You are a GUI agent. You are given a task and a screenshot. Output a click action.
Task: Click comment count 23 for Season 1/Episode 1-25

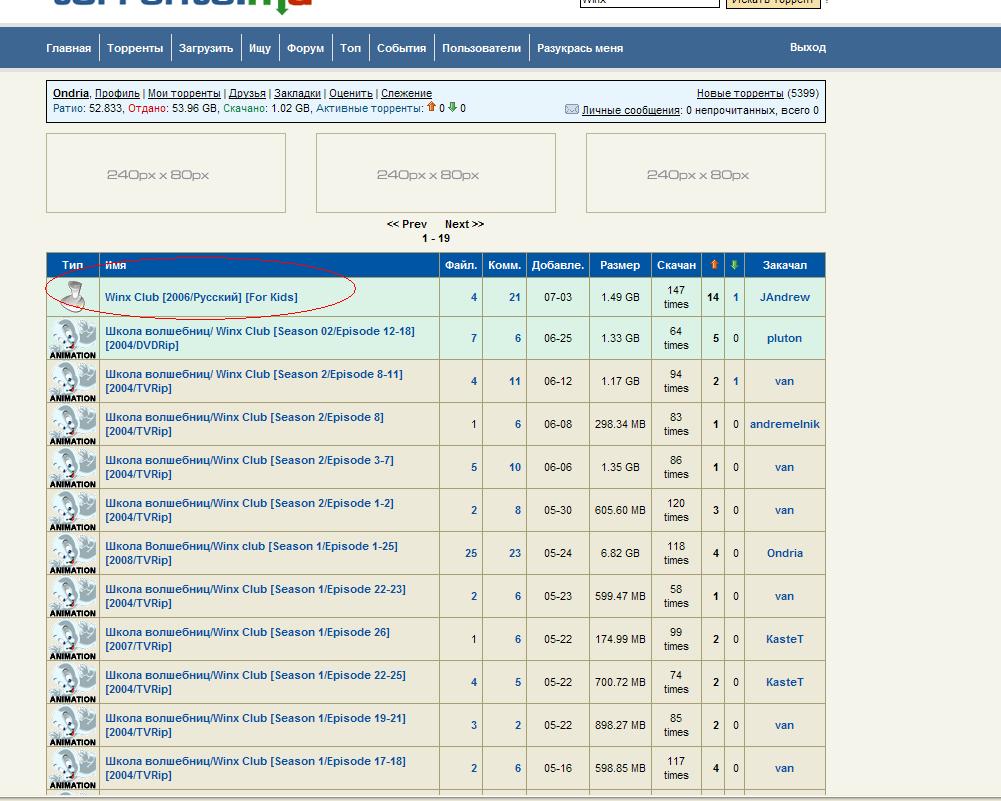[515, 553]
